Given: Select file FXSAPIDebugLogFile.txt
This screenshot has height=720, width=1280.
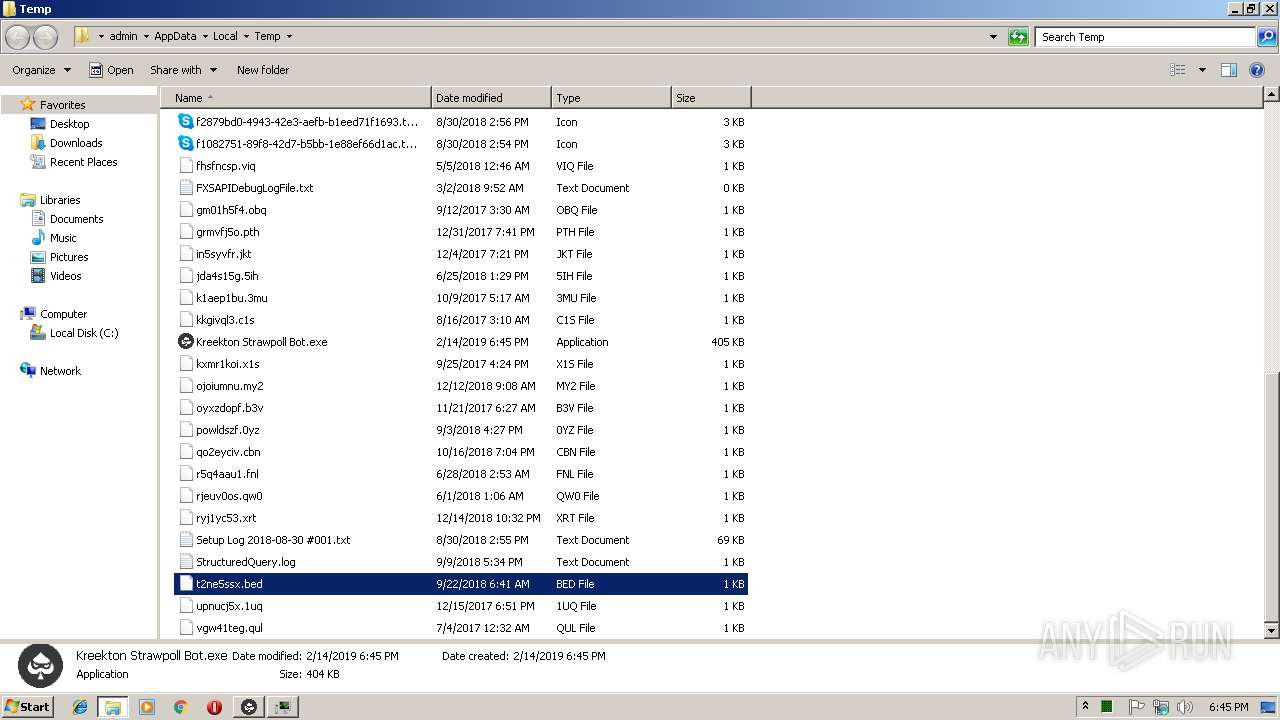Looking at the screenshot, I should point(461,188).
